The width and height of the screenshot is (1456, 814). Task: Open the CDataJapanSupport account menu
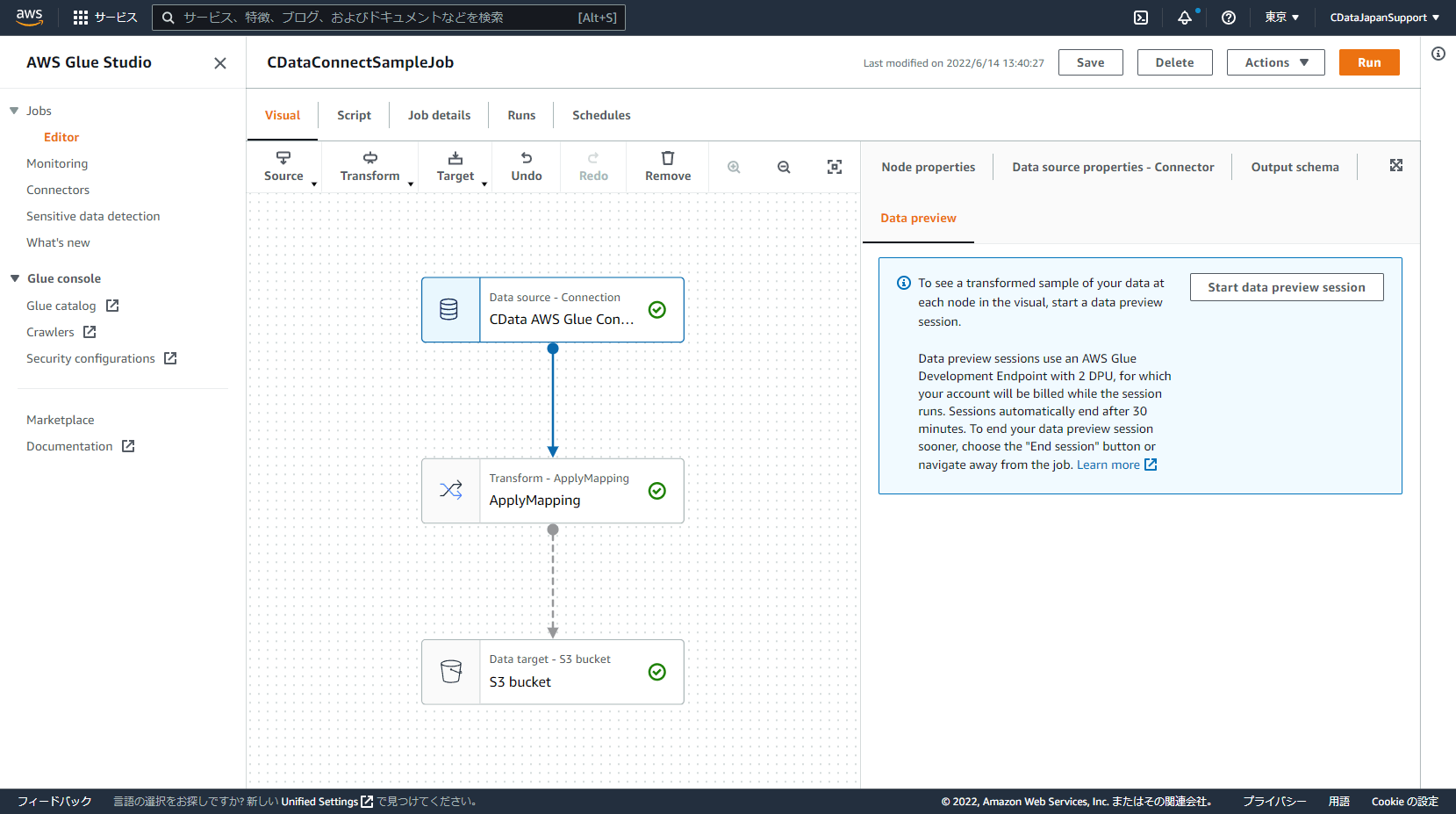click(x=1385, y=18)
